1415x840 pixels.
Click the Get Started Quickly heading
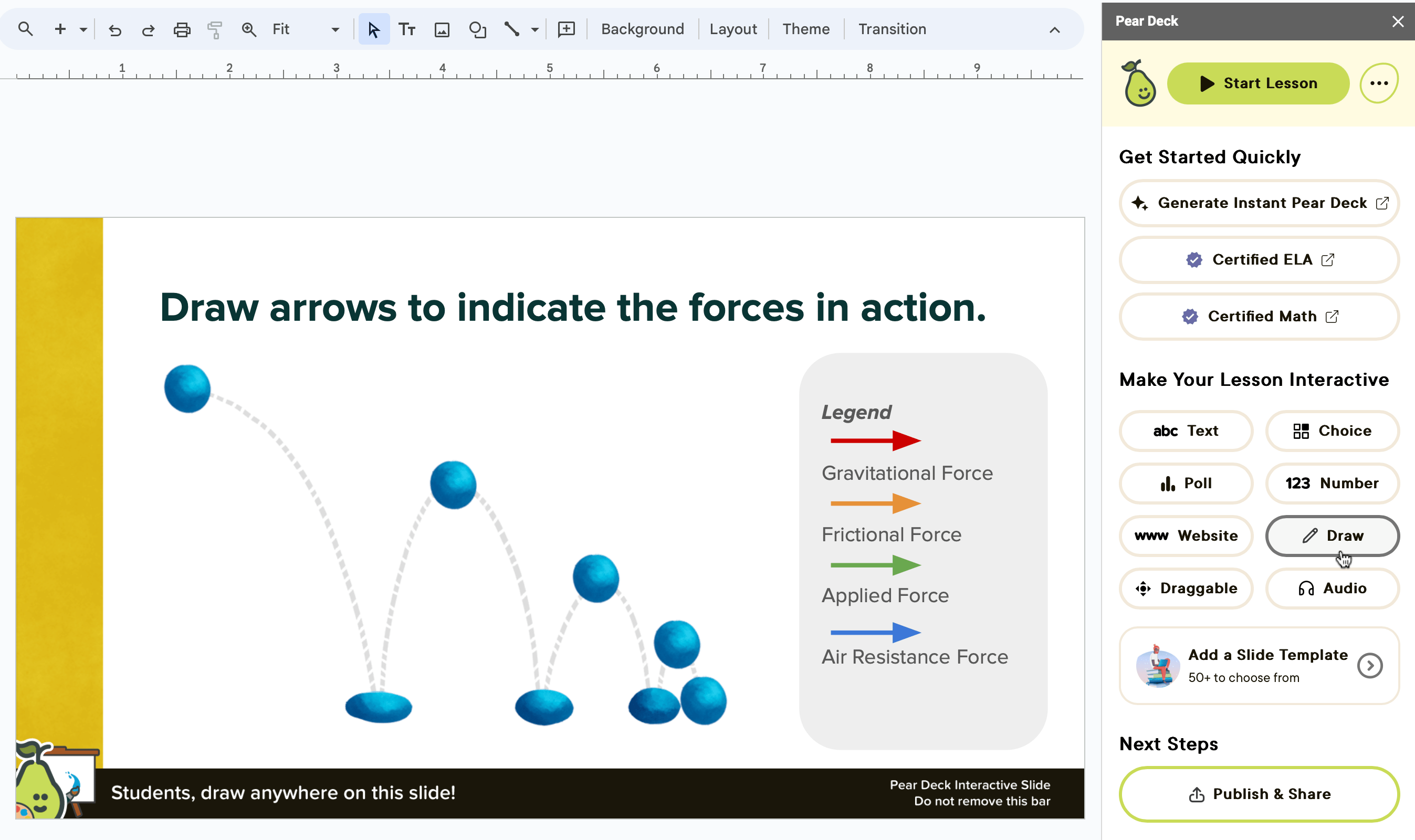tap(1210, 157)
